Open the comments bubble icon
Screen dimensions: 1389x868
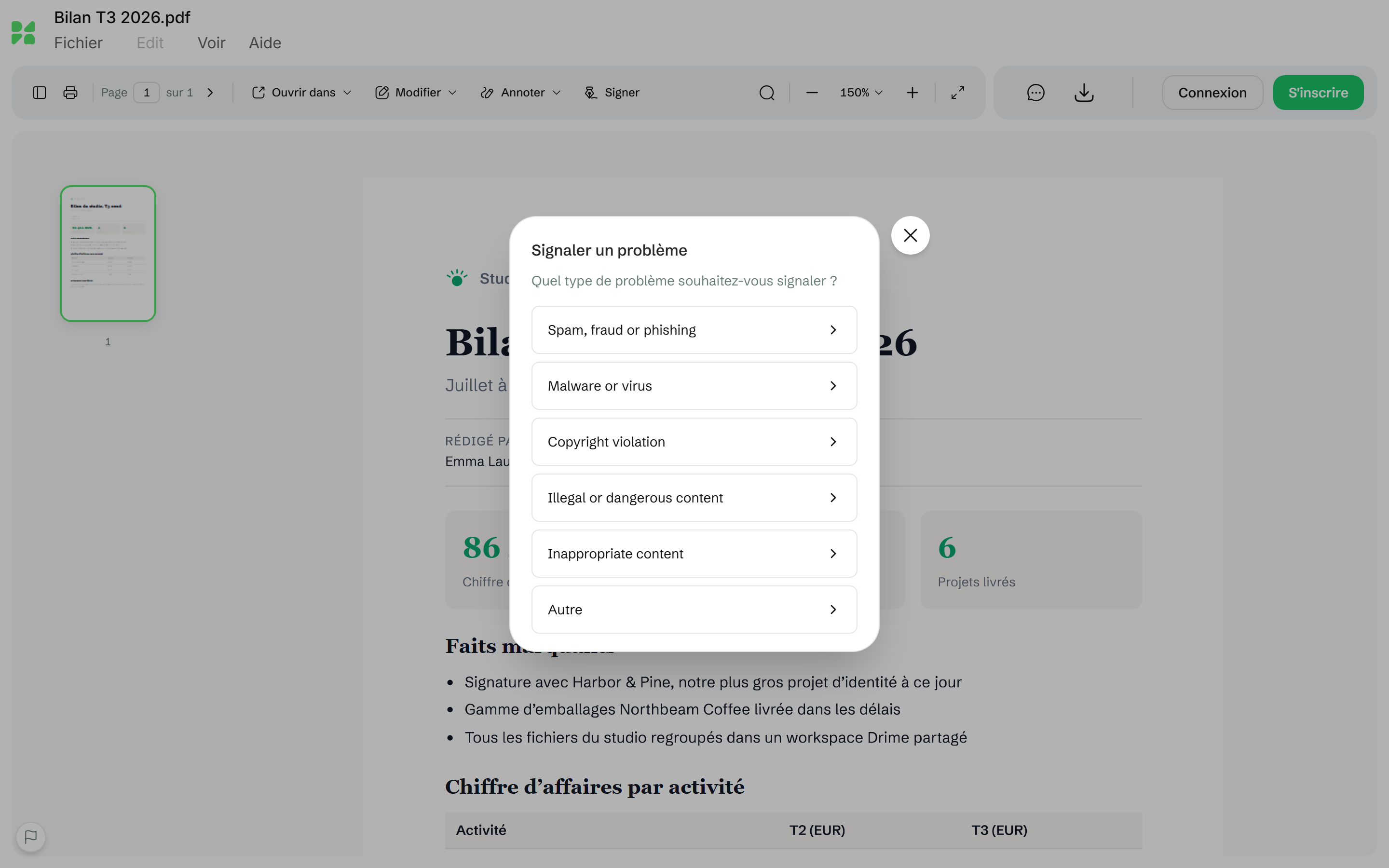[x=1035, y=93]
